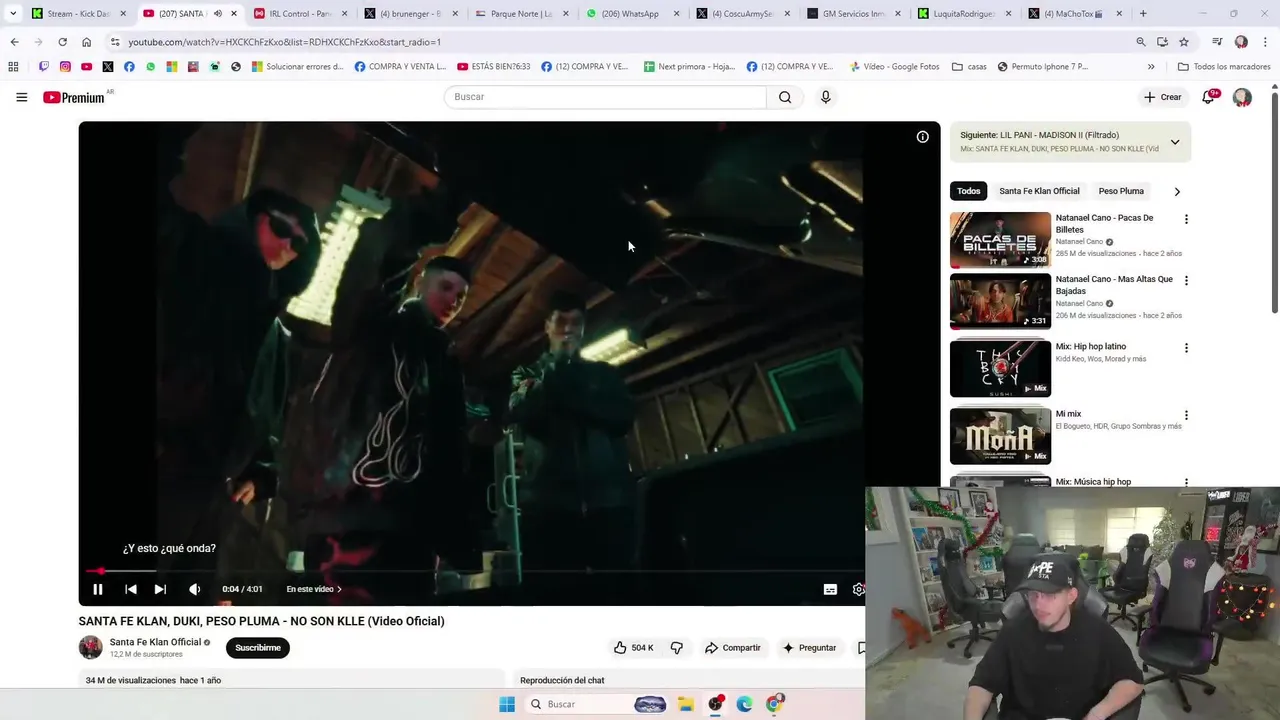This screenshot has height=720, width=1280.
Task: Open Todos los marcadores folder
Action: click(x=1224, y=67)
